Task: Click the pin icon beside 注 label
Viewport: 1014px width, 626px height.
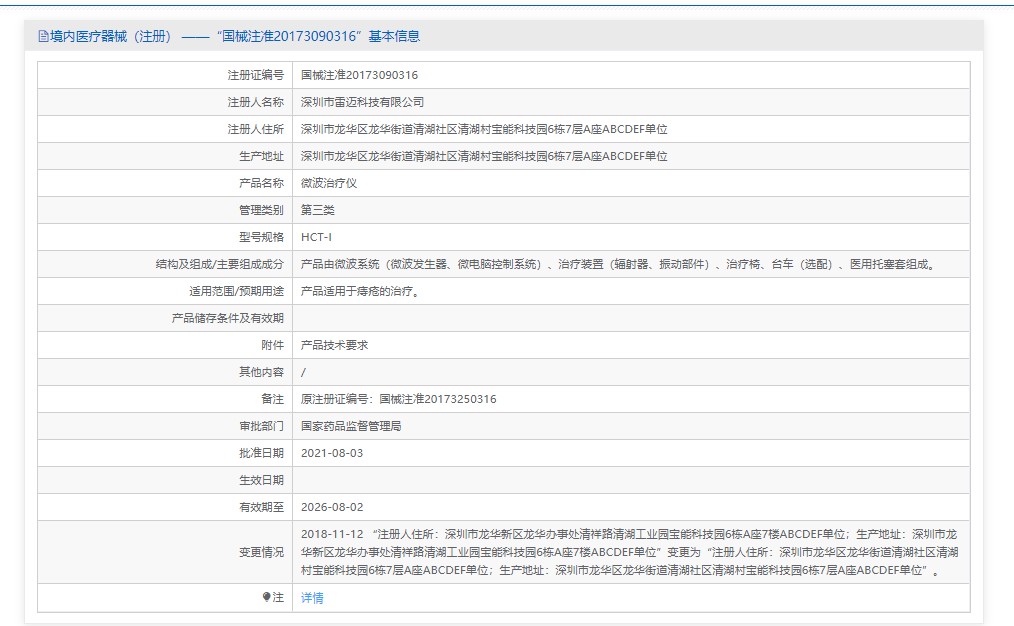Action: [266, 597]
